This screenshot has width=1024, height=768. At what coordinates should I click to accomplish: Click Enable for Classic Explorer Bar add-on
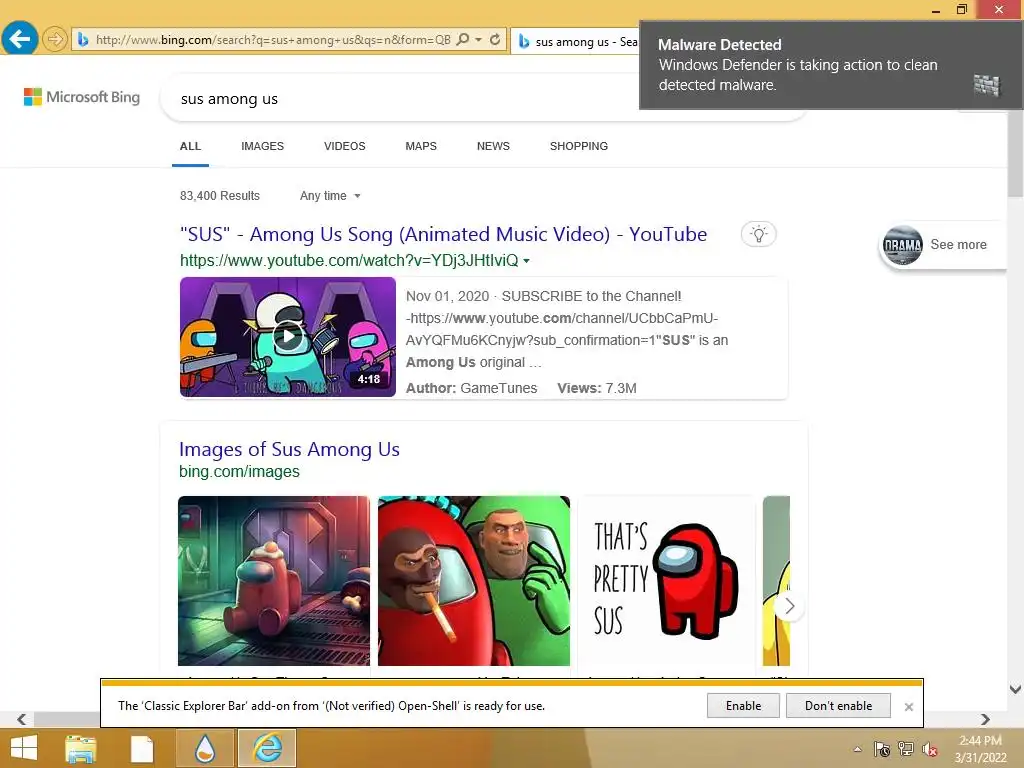743,706
